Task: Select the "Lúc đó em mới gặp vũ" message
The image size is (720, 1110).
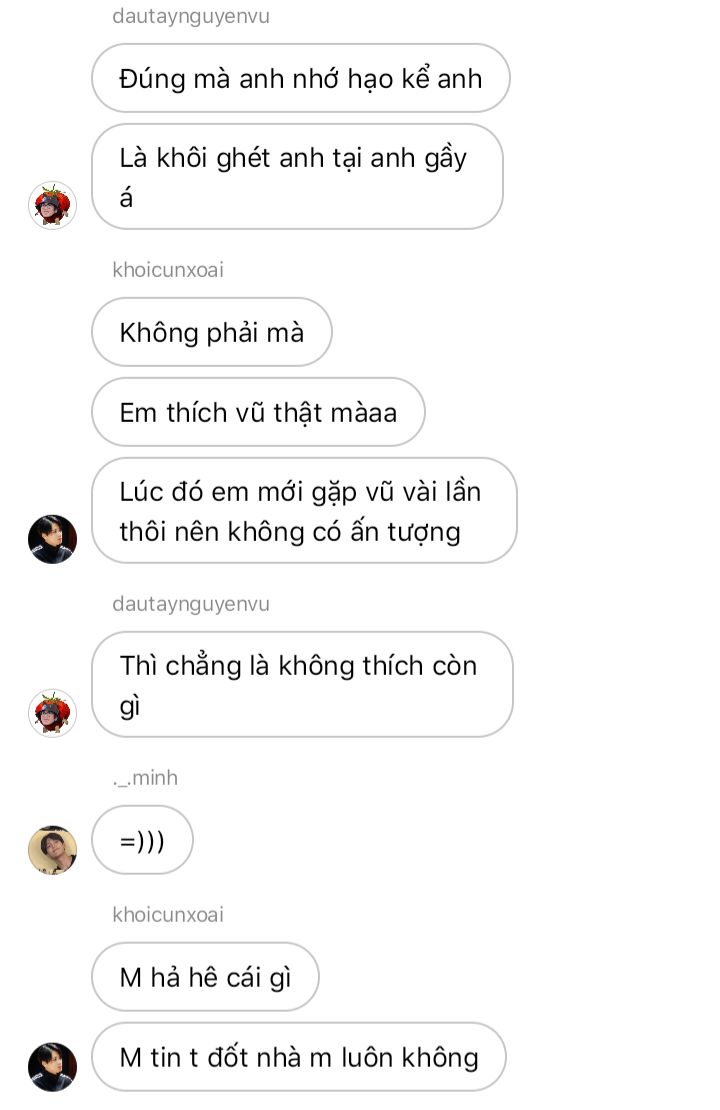Action: (x=304, y=510)
